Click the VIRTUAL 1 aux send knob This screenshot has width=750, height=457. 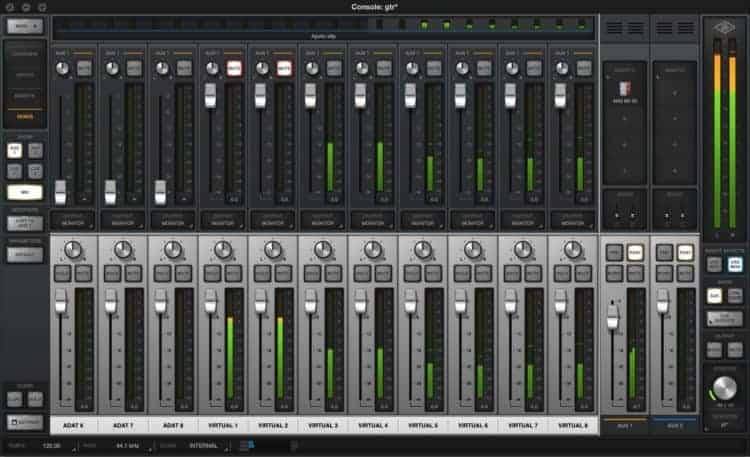coord(211,68)
